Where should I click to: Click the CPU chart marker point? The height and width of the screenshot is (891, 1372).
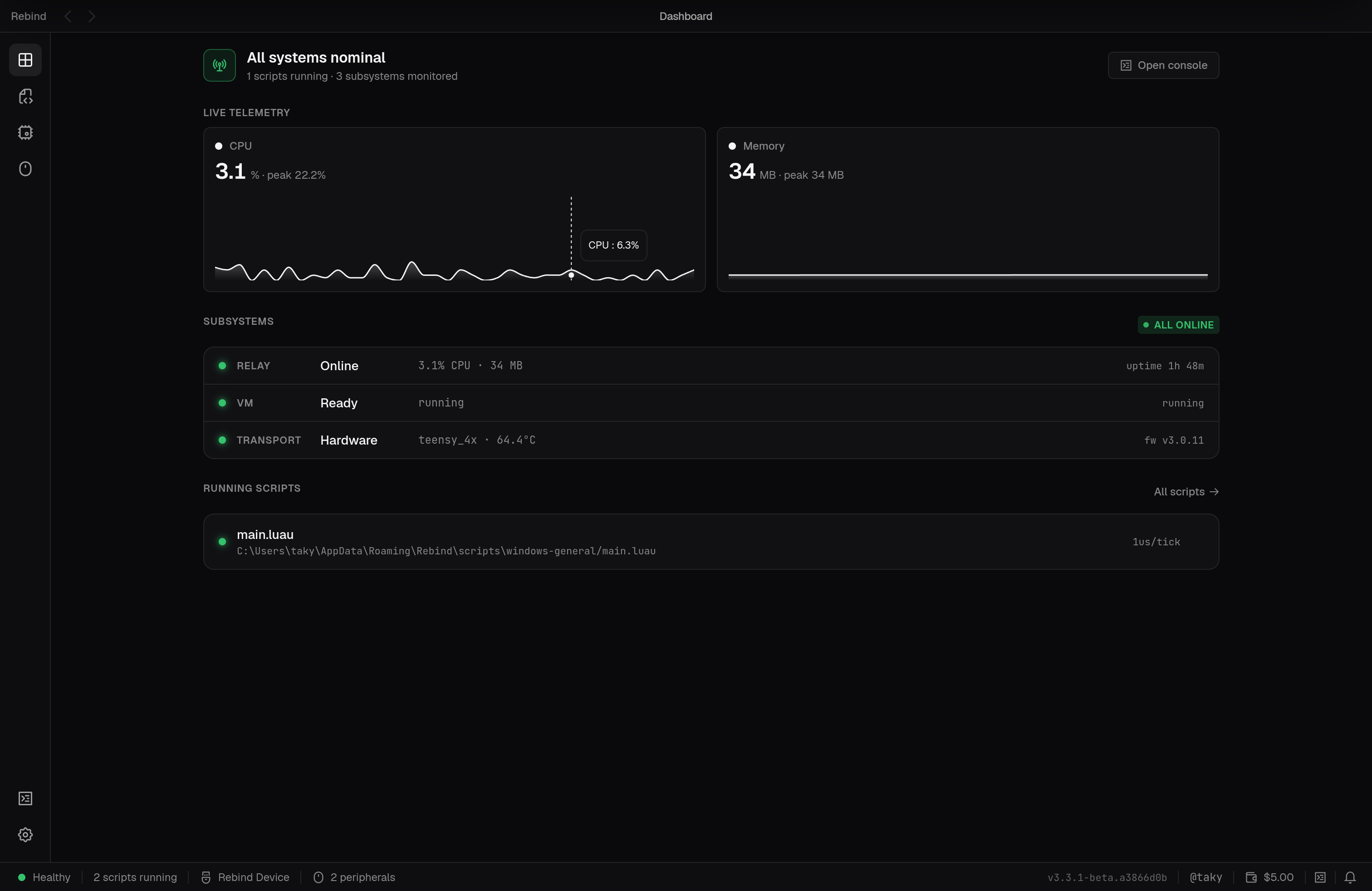pyautogui.click(x=571, y=275)
